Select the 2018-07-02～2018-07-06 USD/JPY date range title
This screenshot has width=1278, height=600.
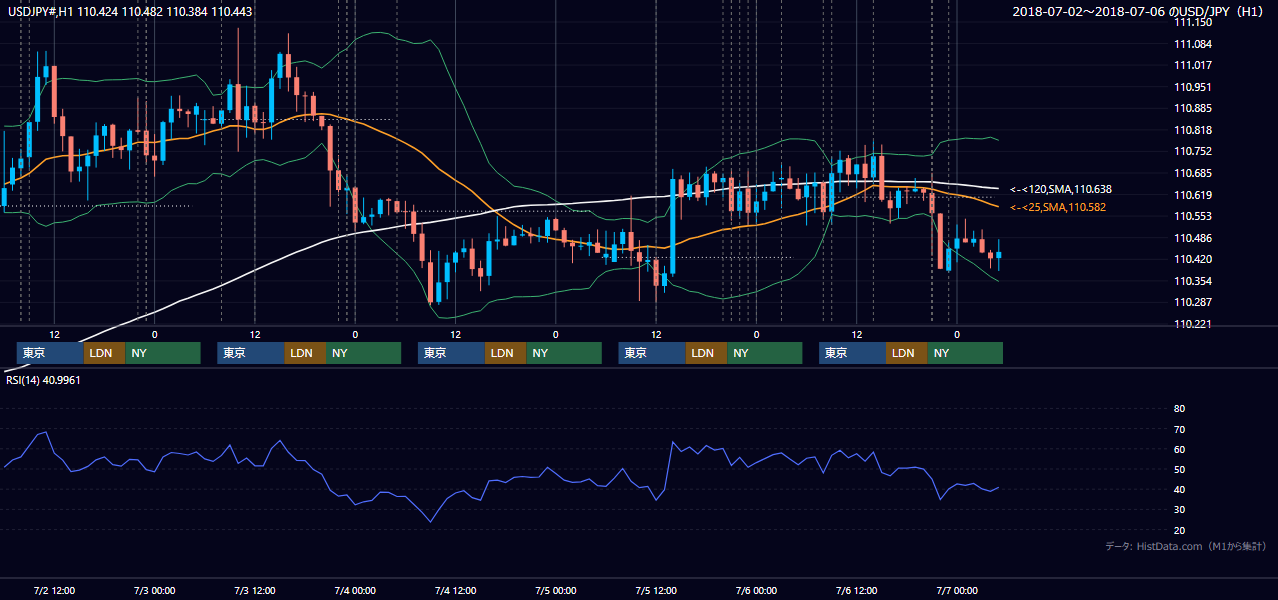click(1140, 12)
